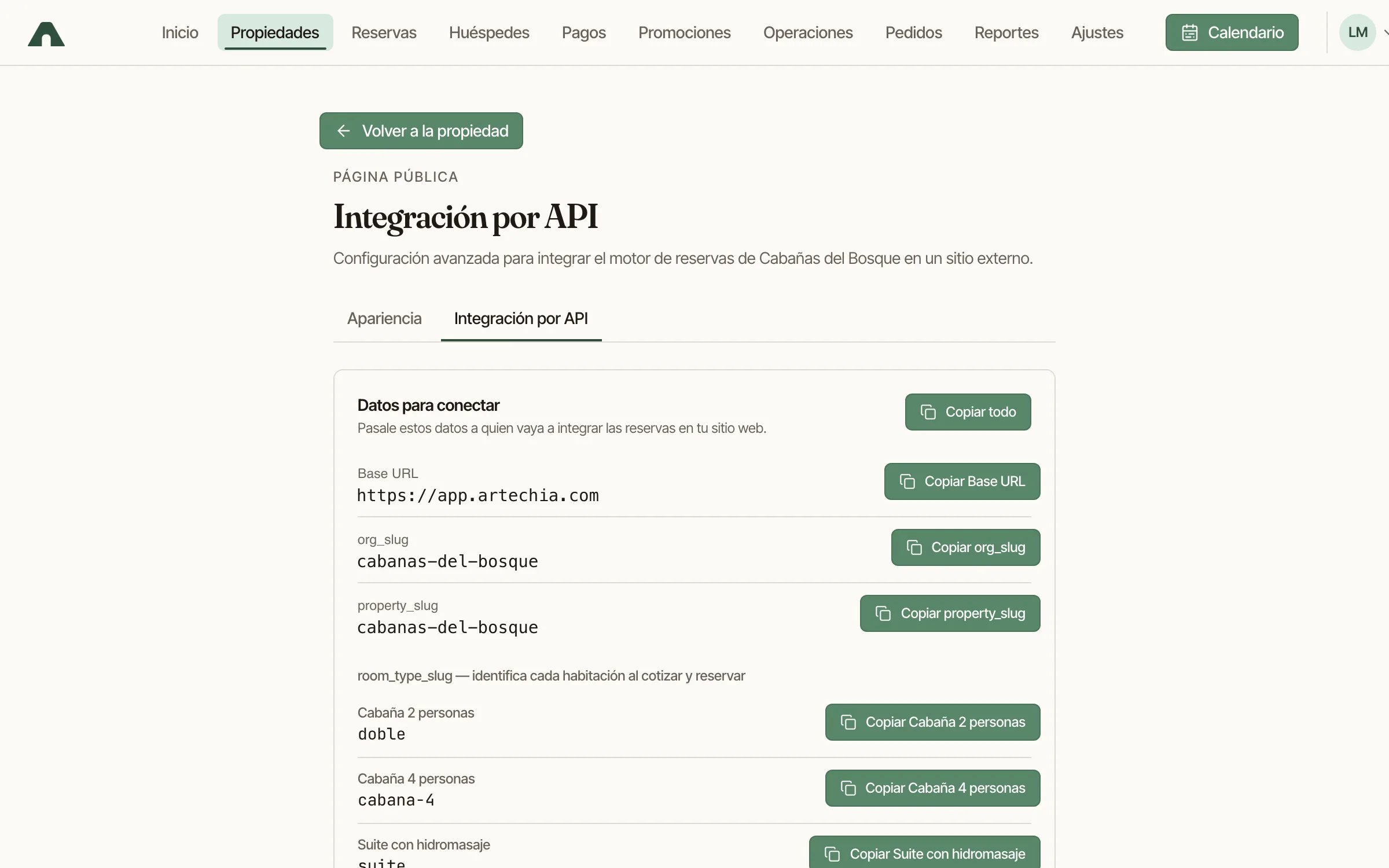Image resolution: width=1389 pixels, height=868 pixels.
Task: Click the doble slug value
Action: pos(381,734)
